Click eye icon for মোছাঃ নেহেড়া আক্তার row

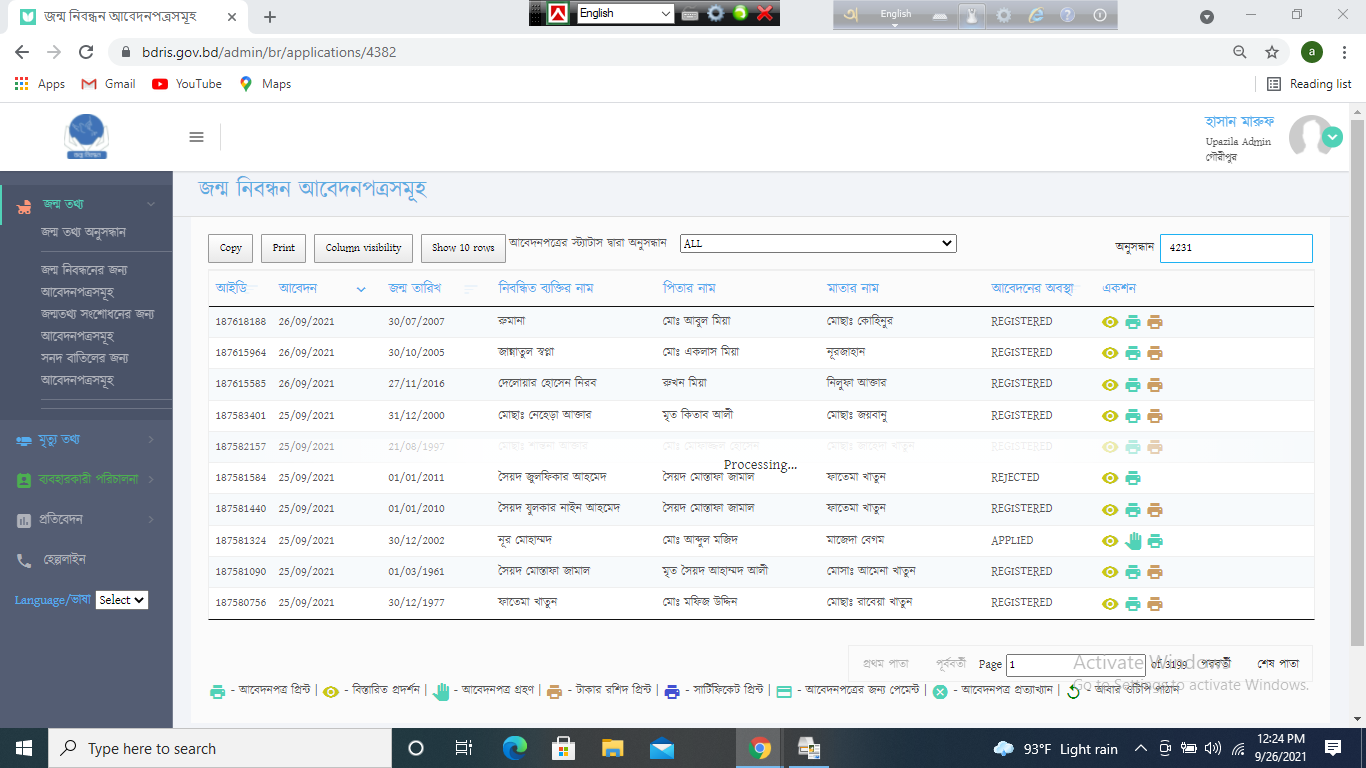point(1110,416)
